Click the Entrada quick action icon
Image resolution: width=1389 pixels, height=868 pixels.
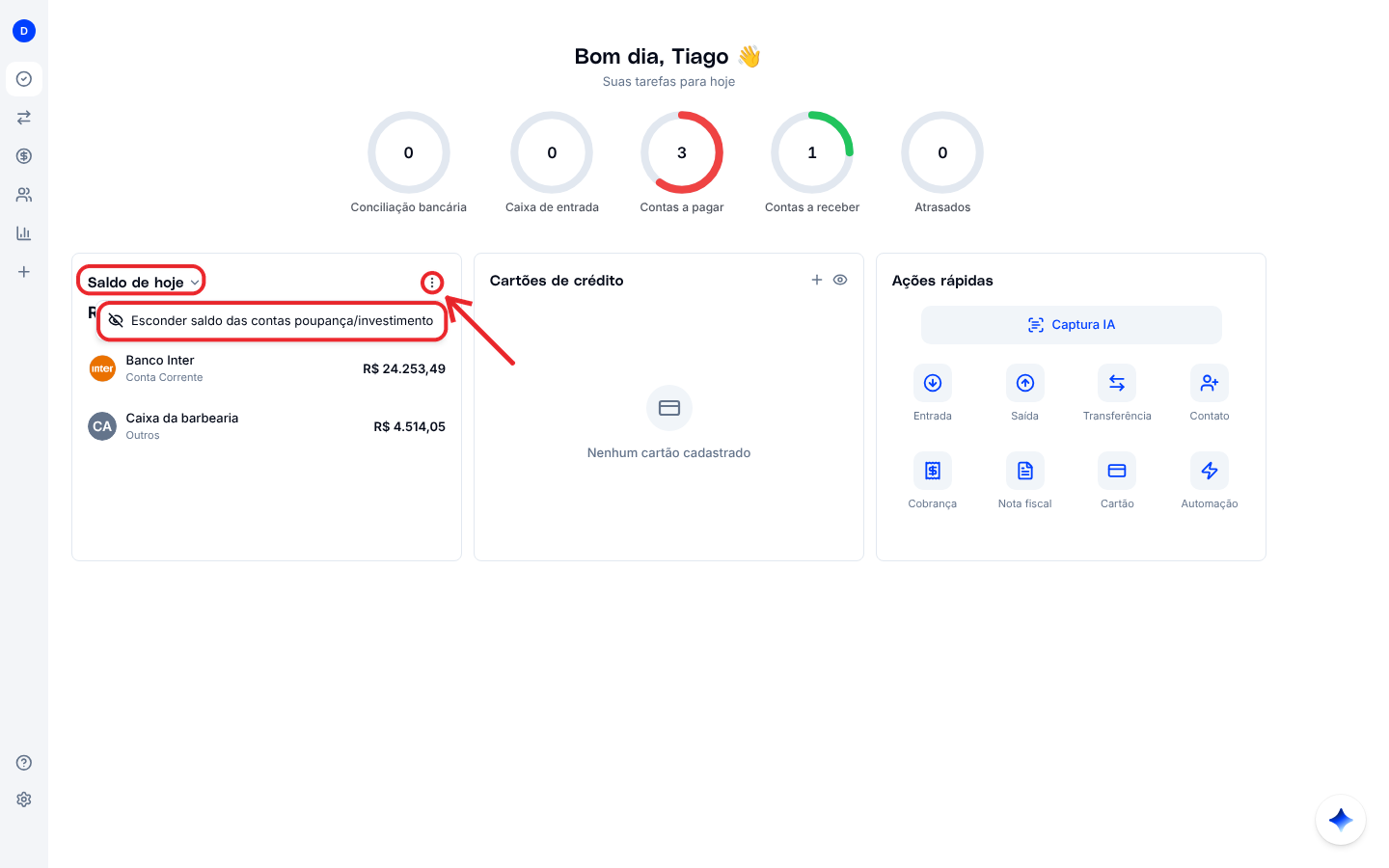coord(933,383)
